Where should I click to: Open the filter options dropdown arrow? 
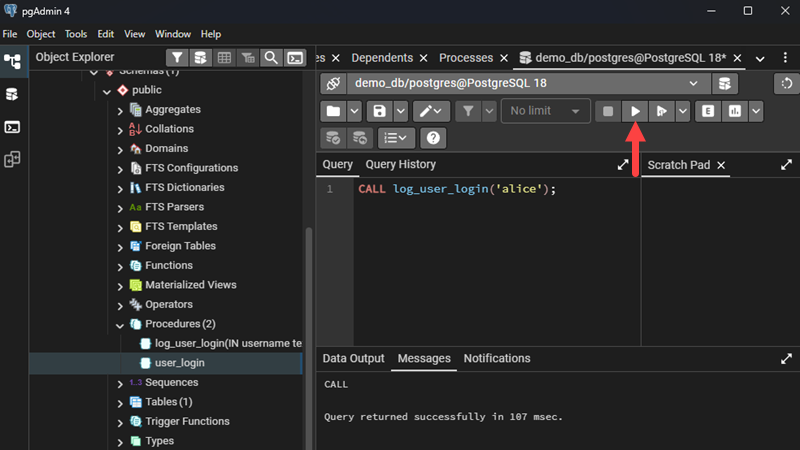click(x=489, y=111)
